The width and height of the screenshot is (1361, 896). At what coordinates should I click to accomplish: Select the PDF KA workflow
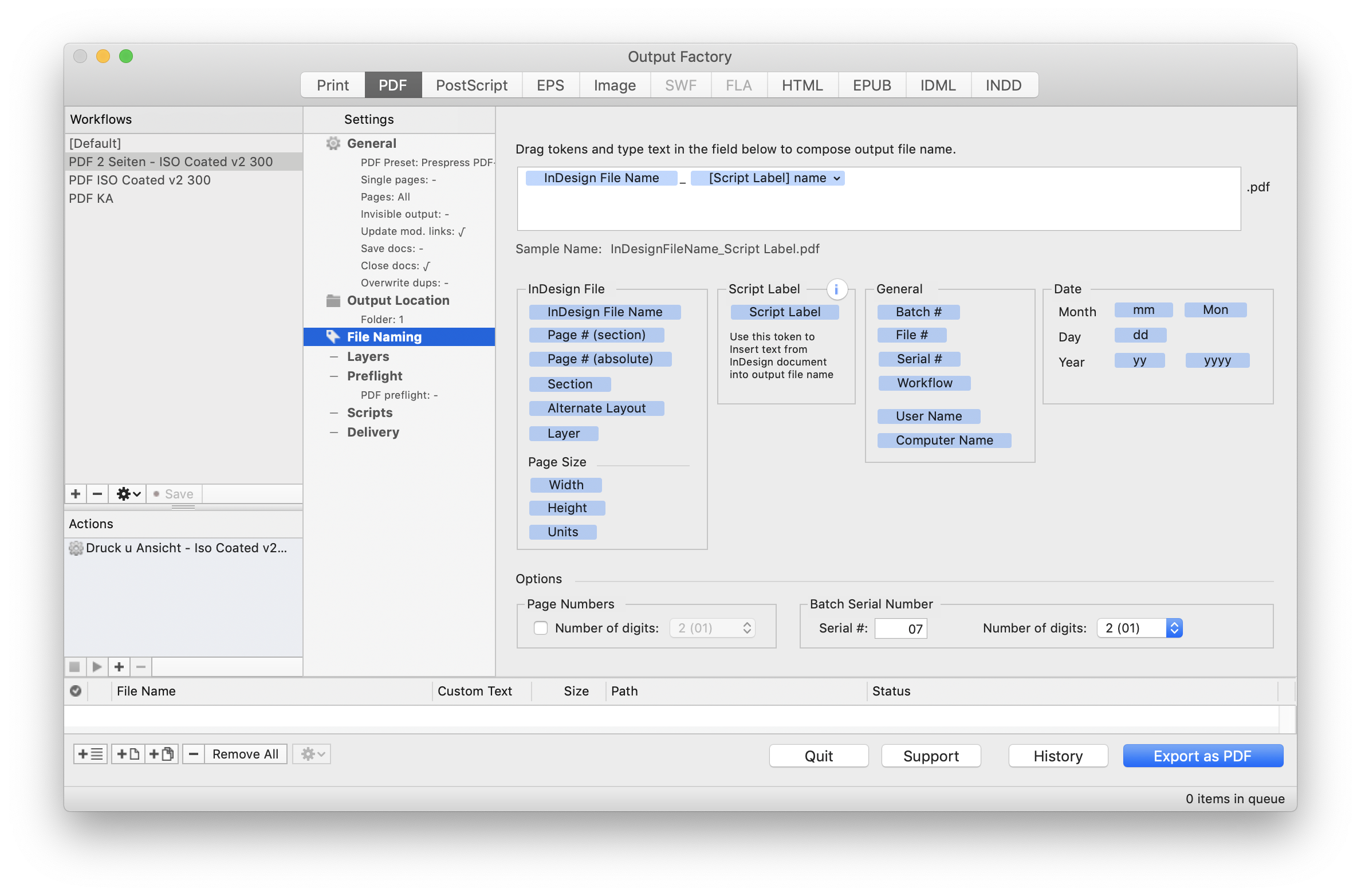click(183, 198)
